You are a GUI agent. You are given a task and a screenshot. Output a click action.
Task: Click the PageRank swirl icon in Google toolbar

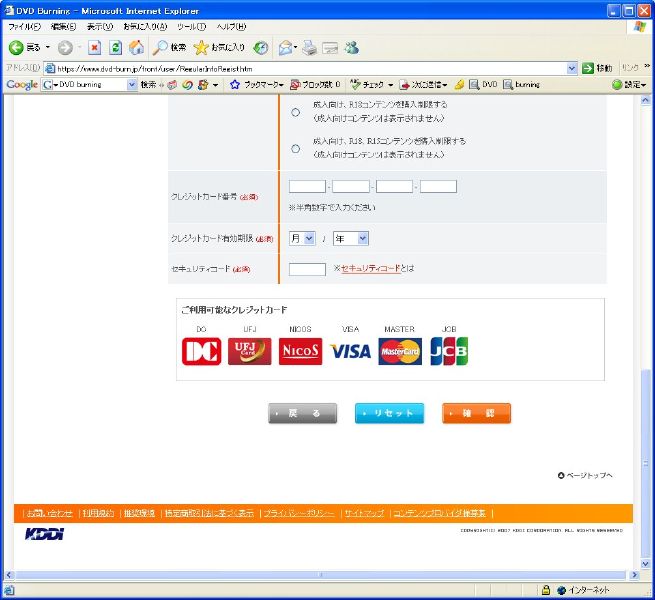point(187,85)
